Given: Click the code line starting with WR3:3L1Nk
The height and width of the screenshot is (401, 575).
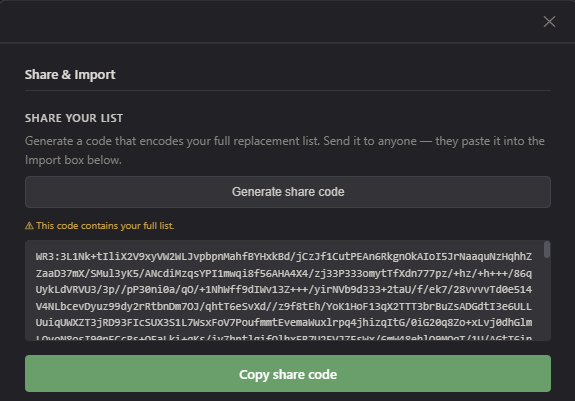Looking at the screenshot, I should pos(284,257).
